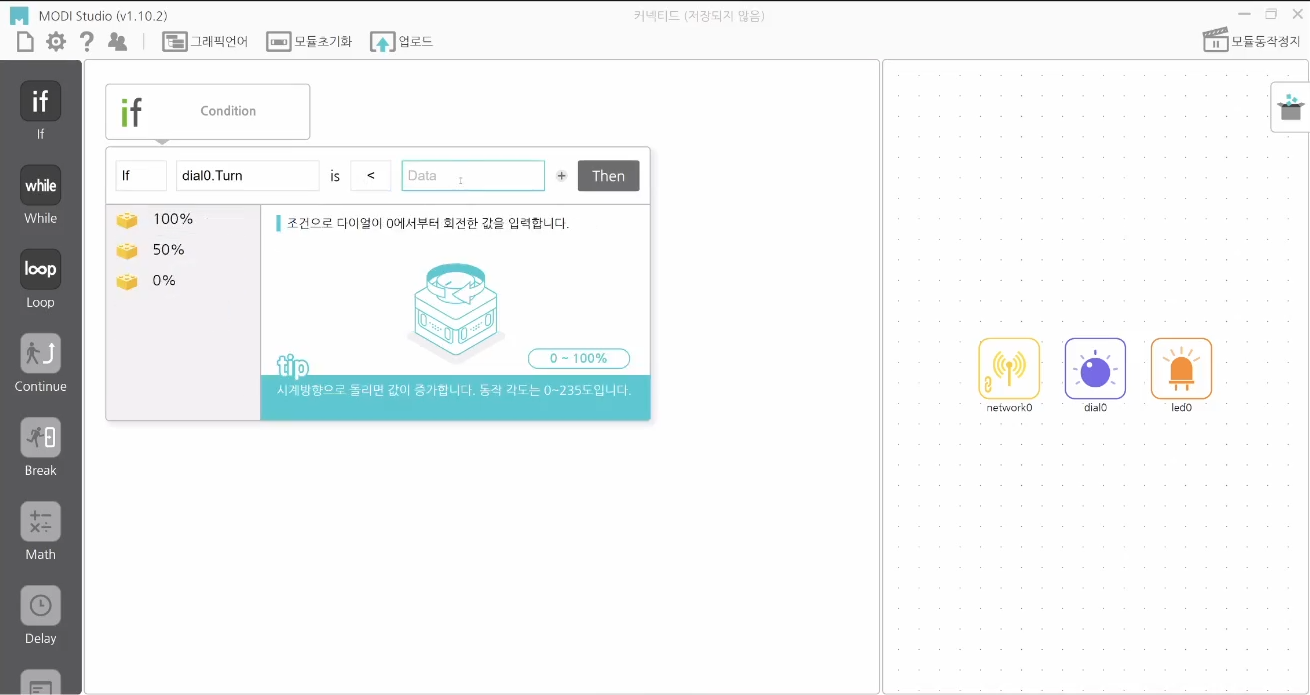Image resolution: width=1310 pixels, height=695 pixels.
Task: Open the If keyword dropdown field
Action: (141, 176)
